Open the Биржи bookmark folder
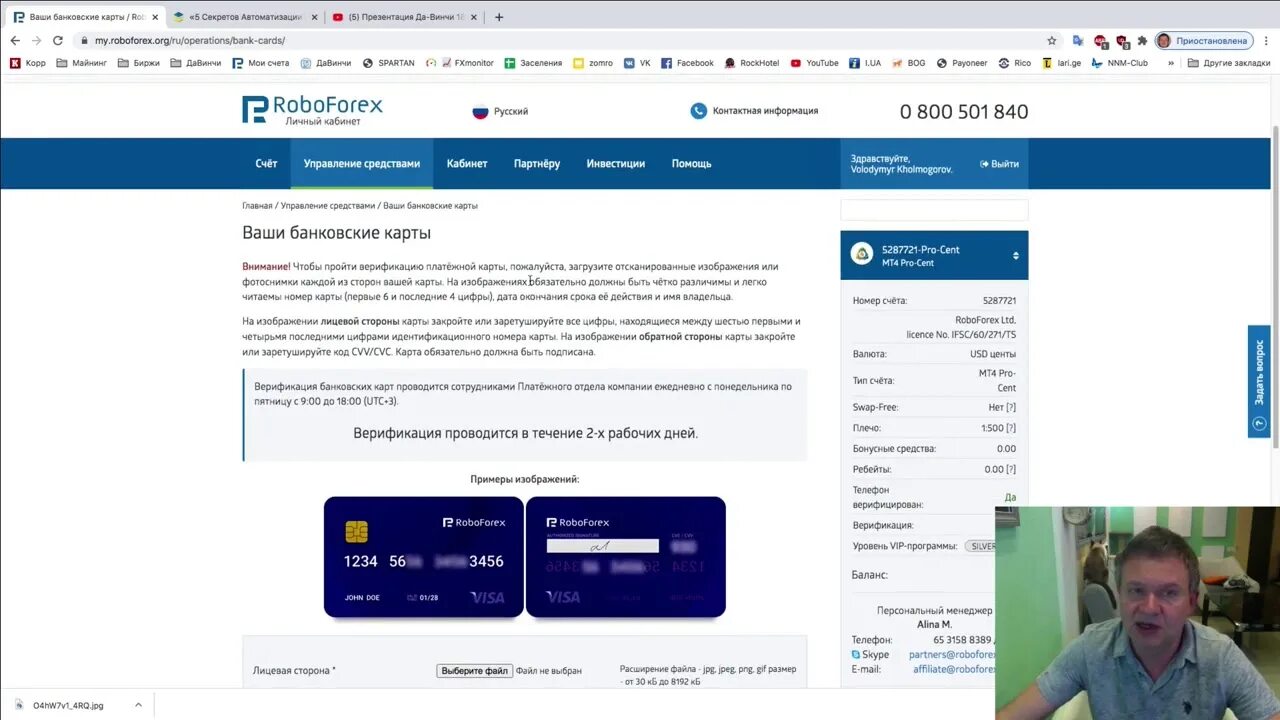 [x=138, y=63]
